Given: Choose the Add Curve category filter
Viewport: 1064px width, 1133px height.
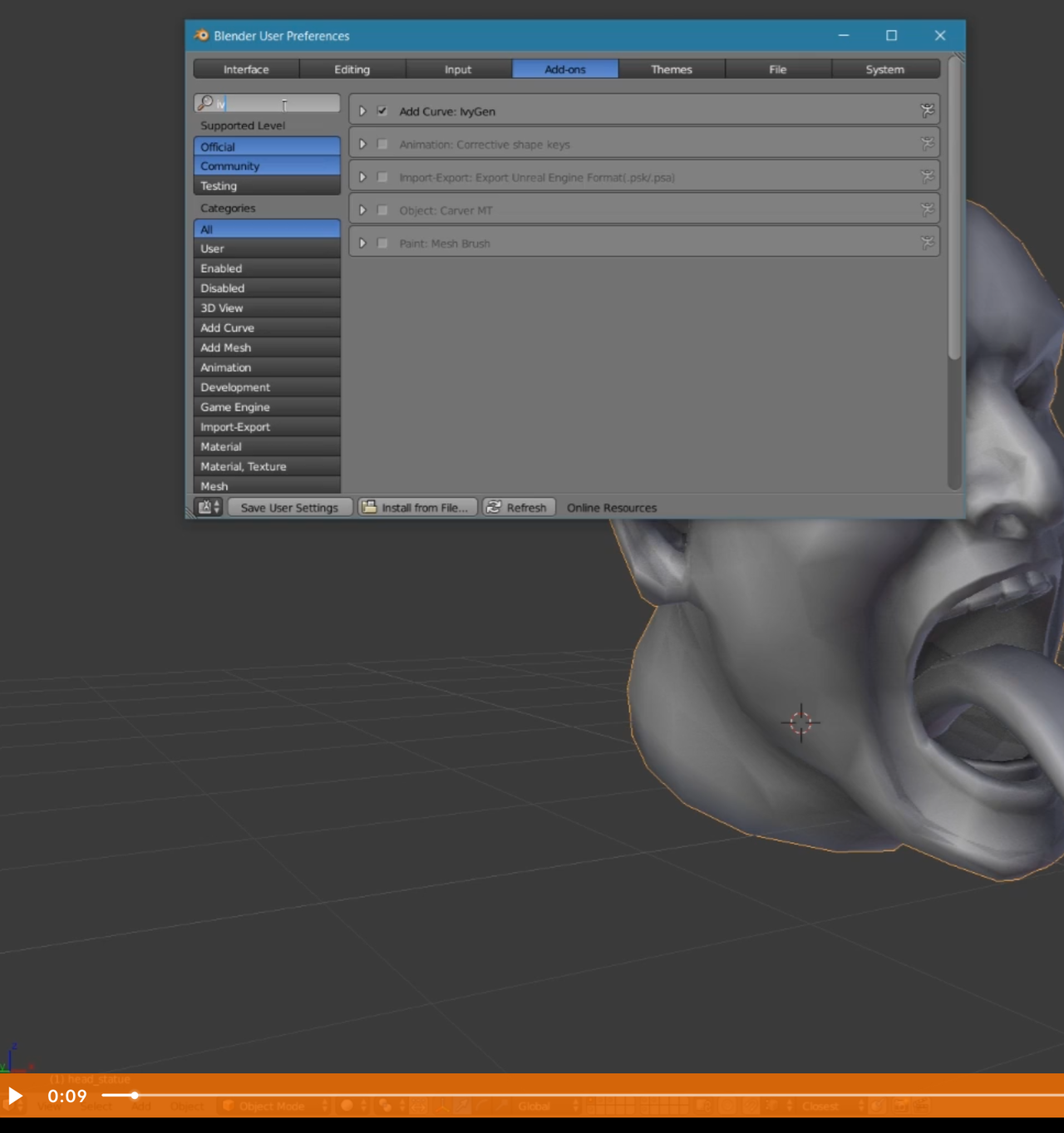Looking at the screenshot, I should [x=267, y=328].
